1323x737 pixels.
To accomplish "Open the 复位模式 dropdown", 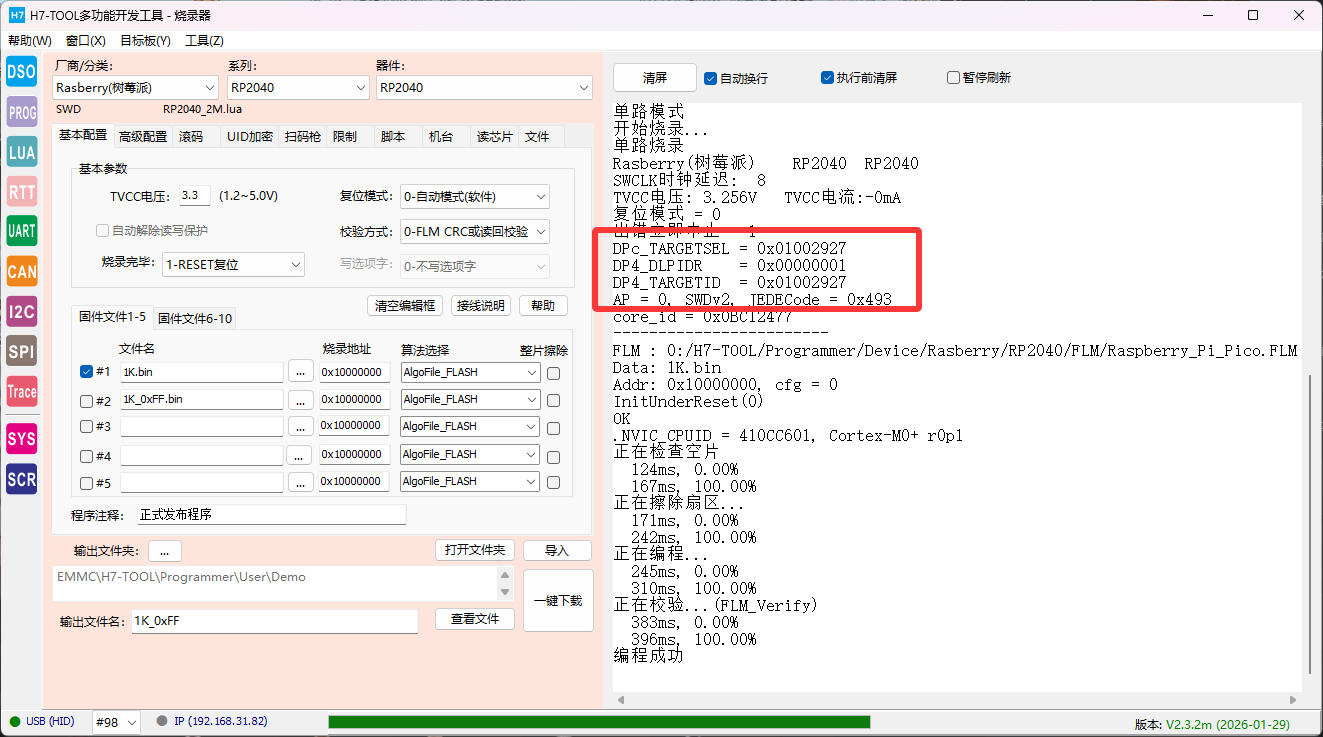I will (x=474, y=197).
